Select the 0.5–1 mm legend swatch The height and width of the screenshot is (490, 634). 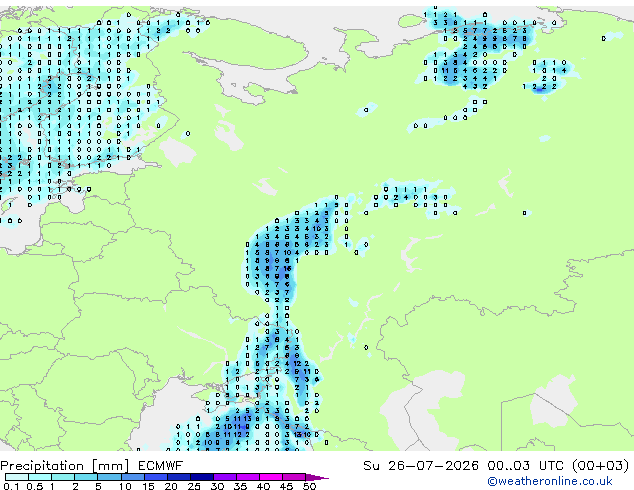[x=40, y=477]
